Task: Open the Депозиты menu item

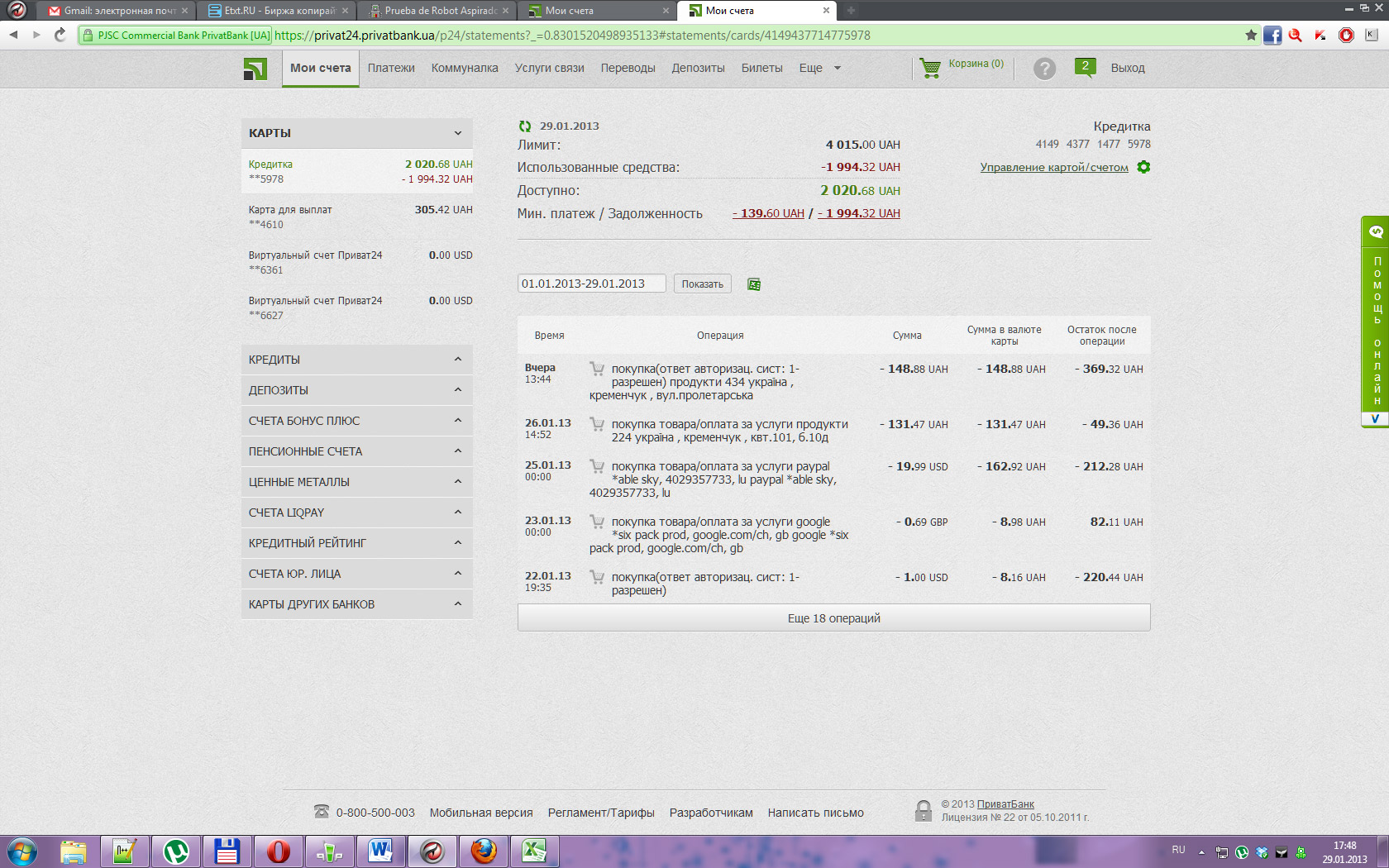Action: click(x=698, y=69)
